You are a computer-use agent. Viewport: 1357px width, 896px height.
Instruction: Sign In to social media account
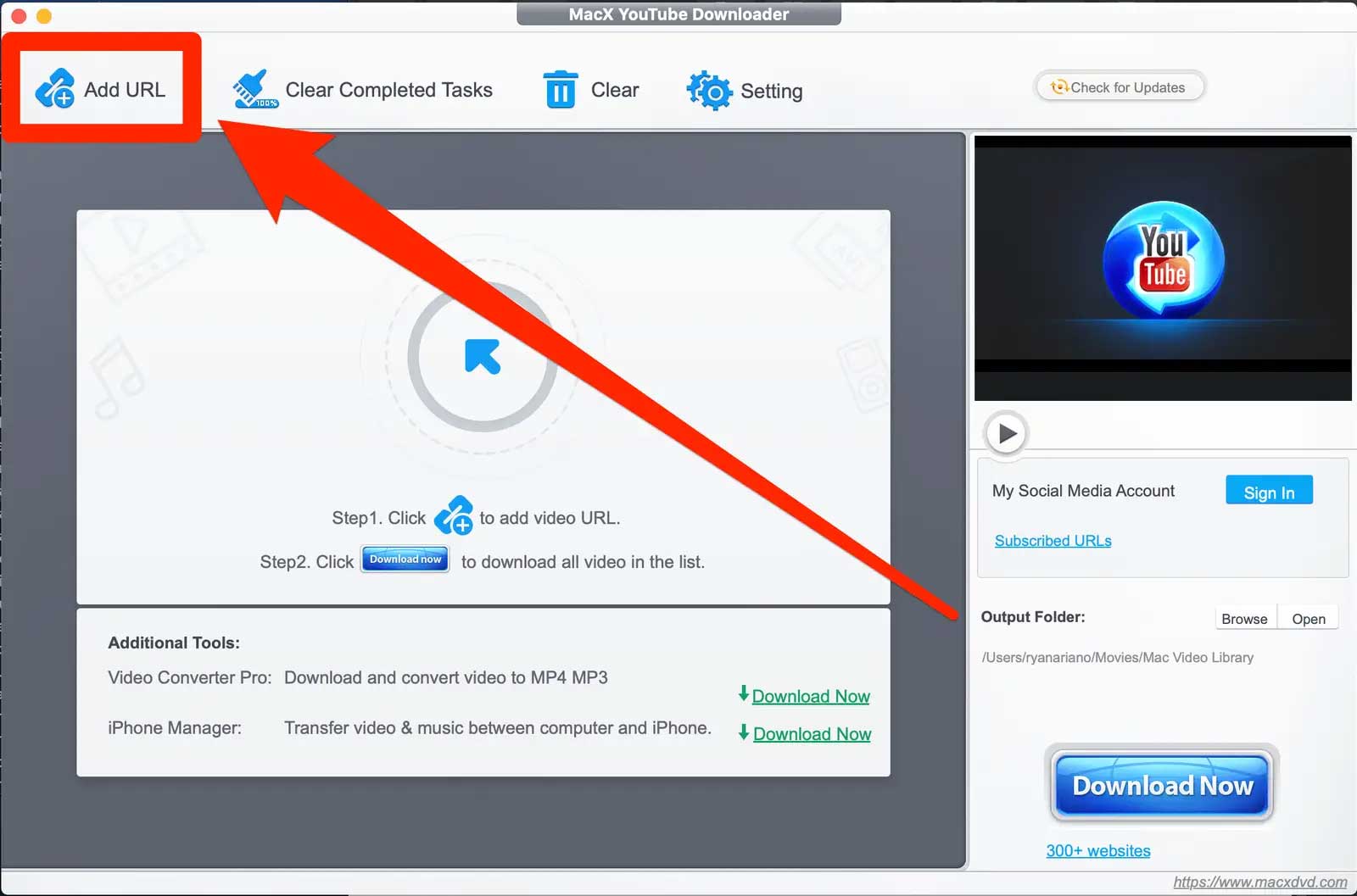point(1268,492)
